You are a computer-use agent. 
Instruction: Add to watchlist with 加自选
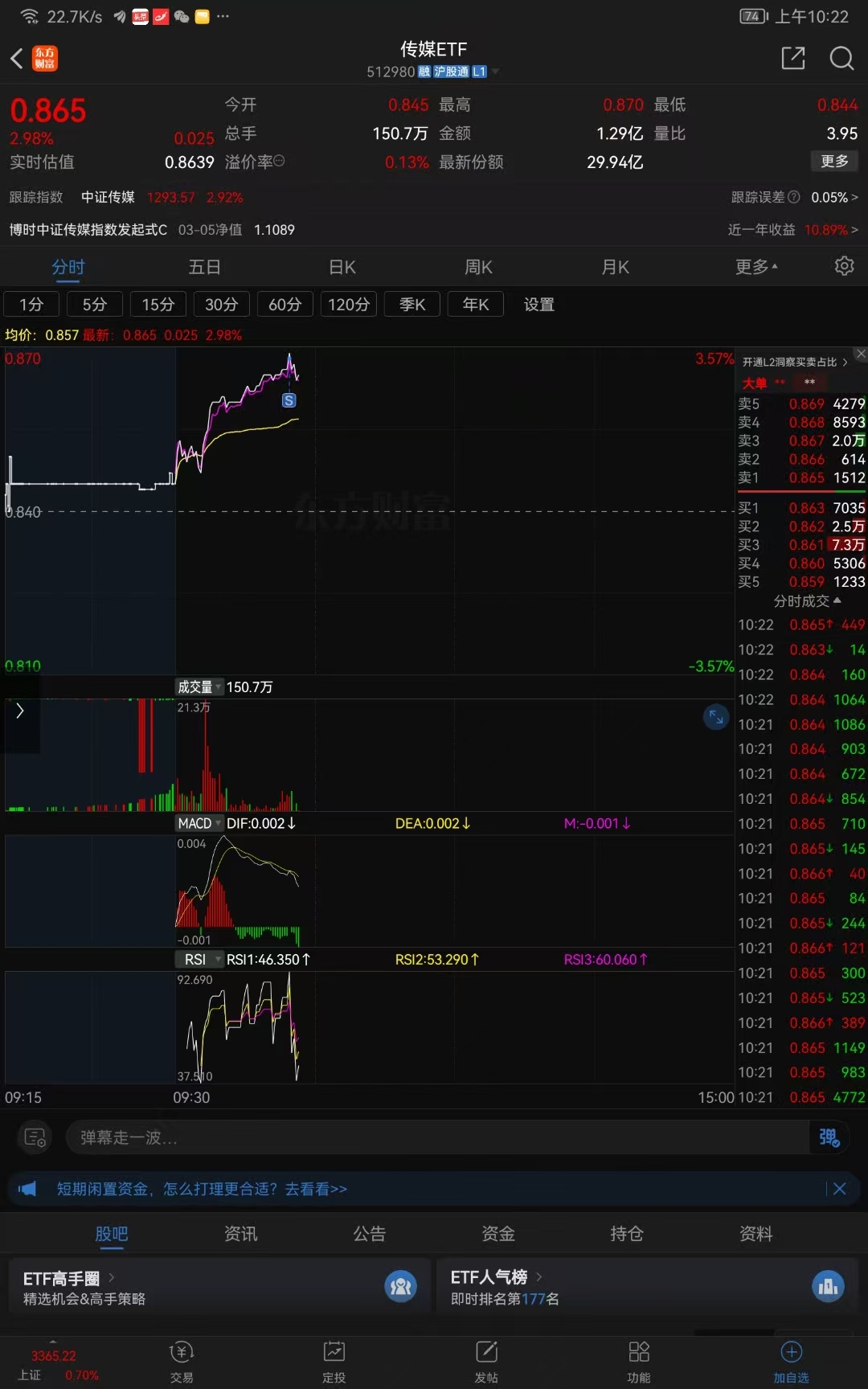792,1362
